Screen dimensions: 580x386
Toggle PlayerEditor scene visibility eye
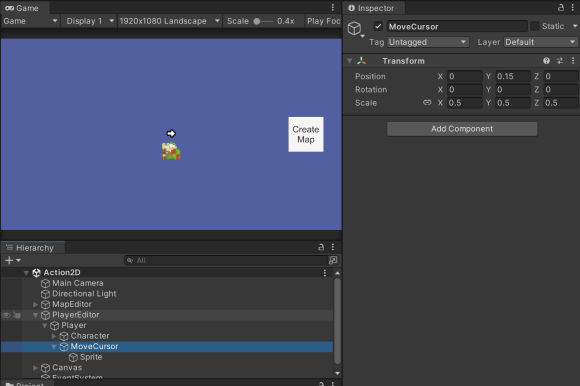click(x=6, y=315)
